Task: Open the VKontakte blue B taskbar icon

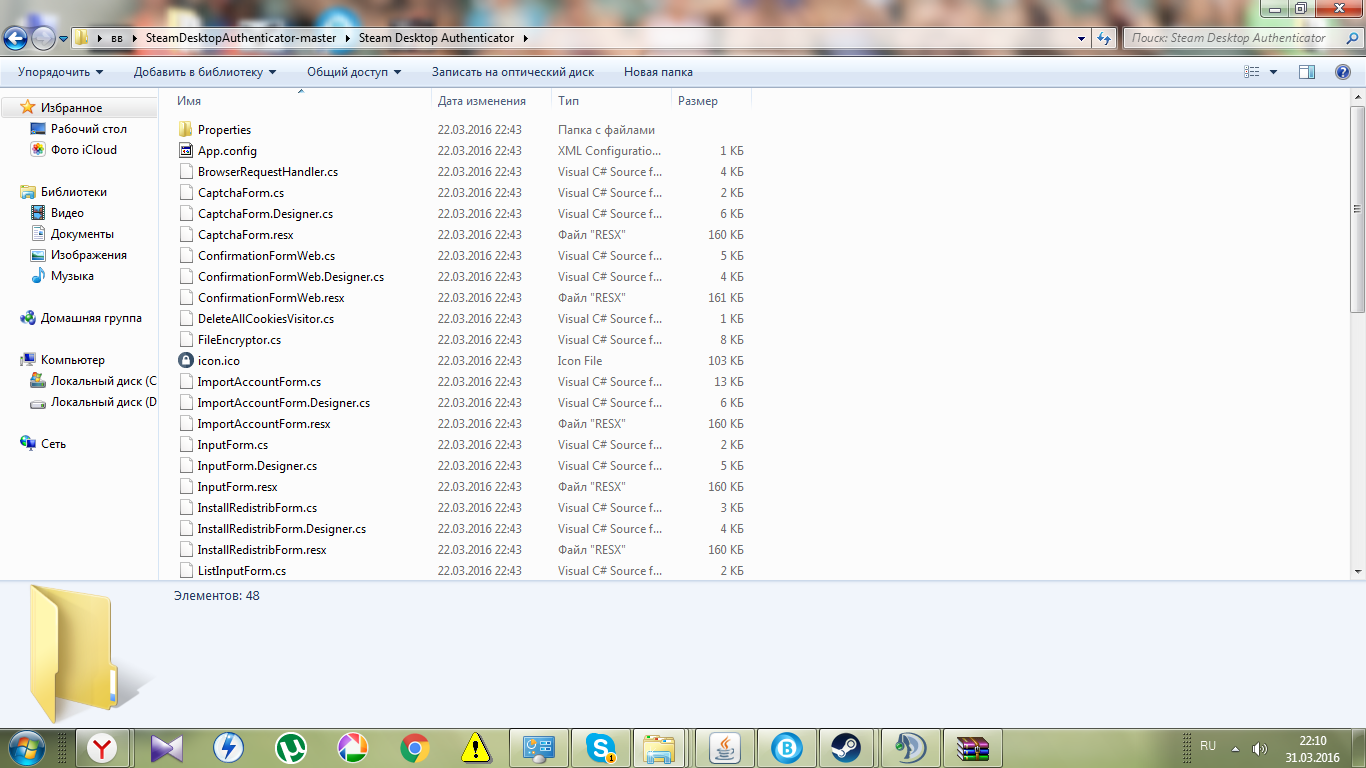Action: coord(786,748)
